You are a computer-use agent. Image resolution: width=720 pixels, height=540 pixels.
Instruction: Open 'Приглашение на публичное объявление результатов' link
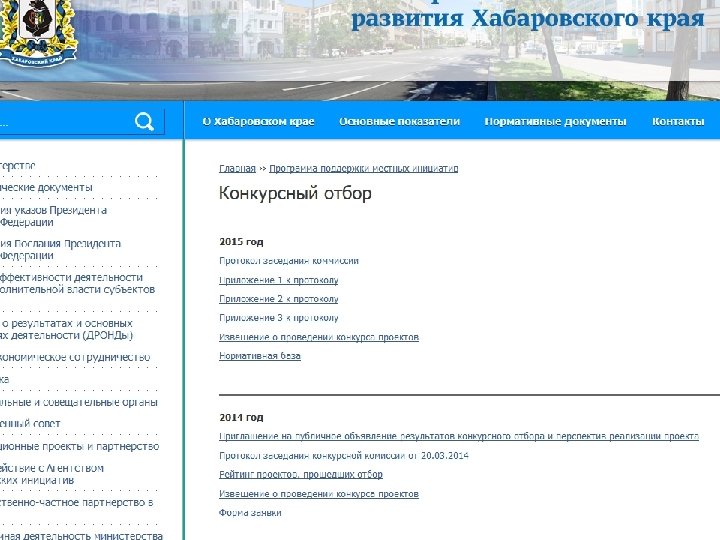459,436
